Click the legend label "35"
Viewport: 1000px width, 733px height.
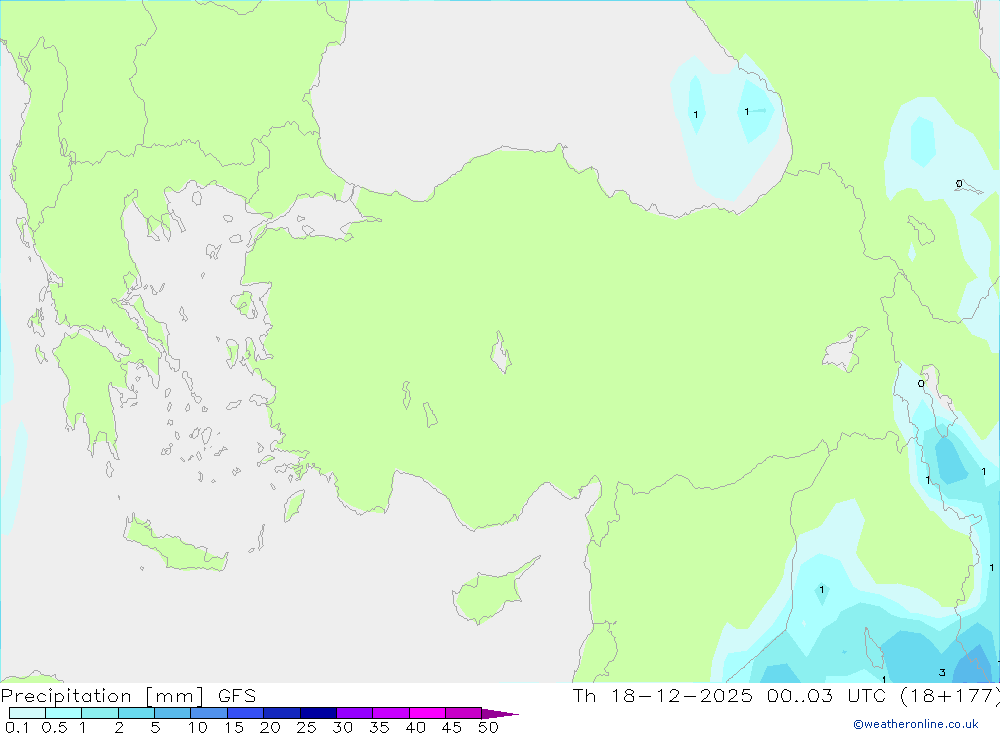(x=379, y=727)
